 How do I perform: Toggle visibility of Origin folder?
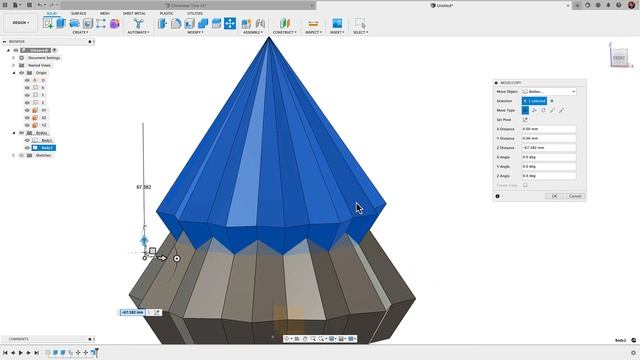click(22, 73)
